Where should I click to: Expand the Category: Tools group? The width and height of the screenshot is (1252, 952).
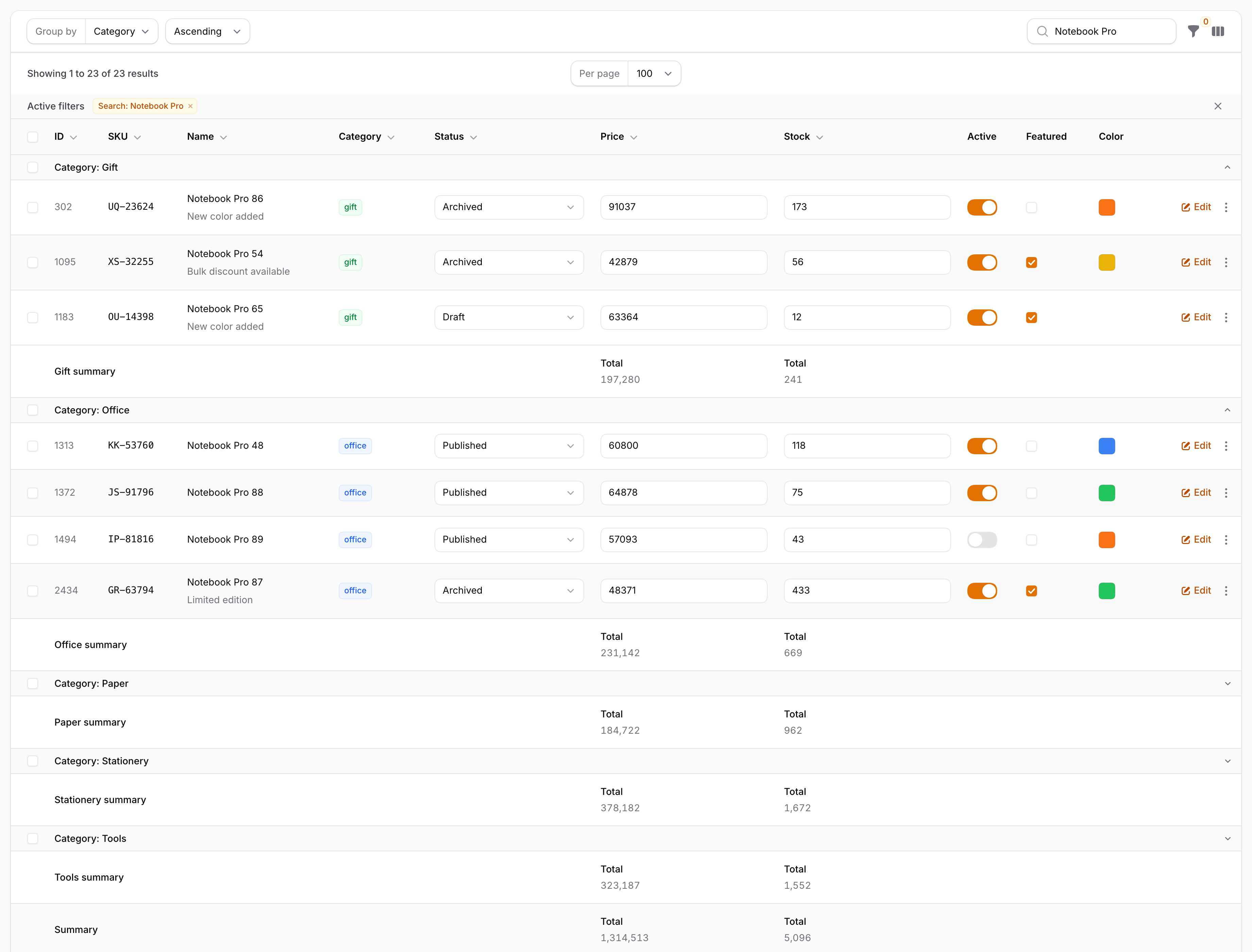1227,839
